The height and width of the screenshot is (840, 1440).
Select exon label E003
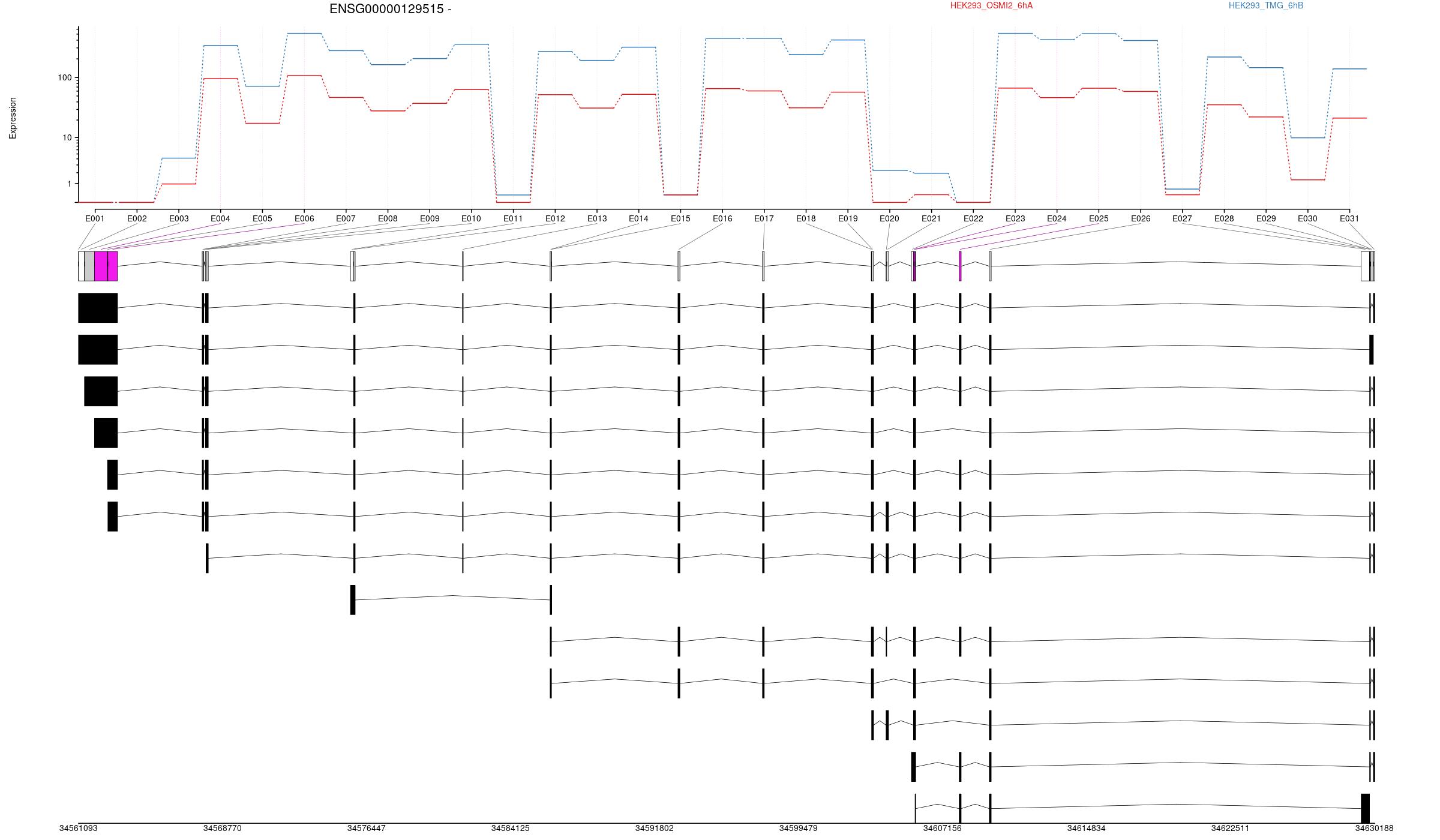coord(179,218)
